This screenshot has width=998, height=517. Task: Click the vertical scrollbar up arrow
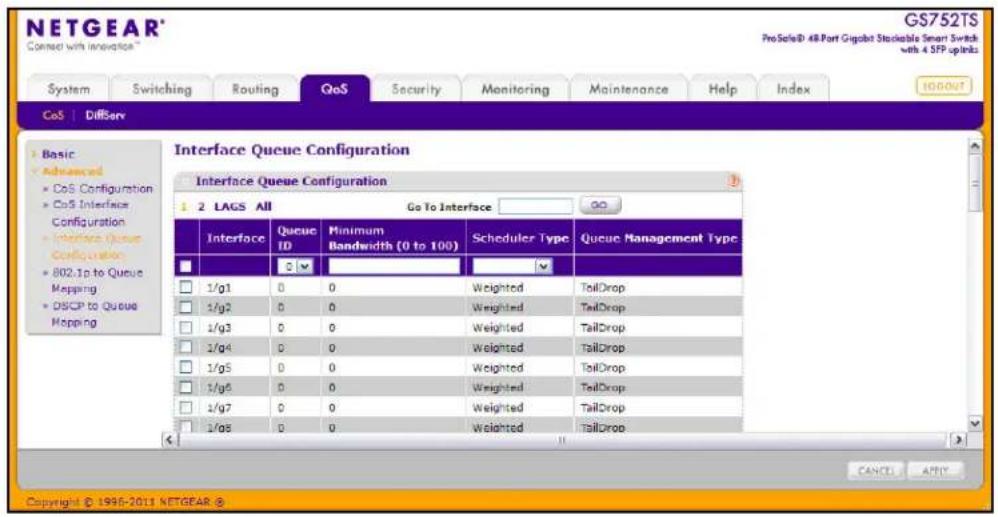tap(973, 146)
